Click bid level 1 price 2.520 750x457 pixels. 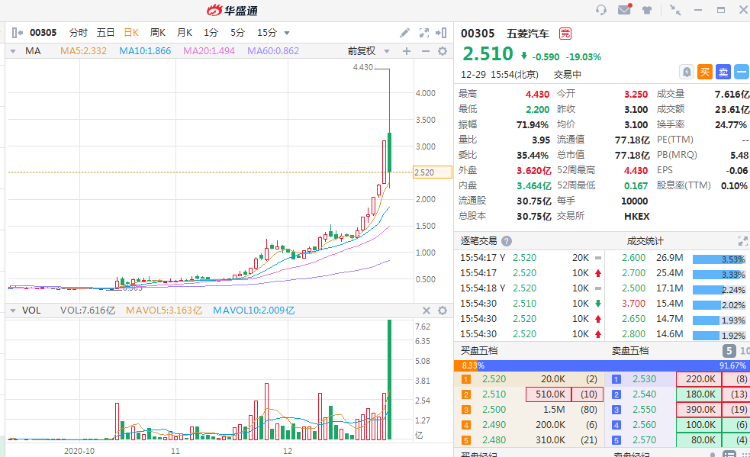pos(494,379)
